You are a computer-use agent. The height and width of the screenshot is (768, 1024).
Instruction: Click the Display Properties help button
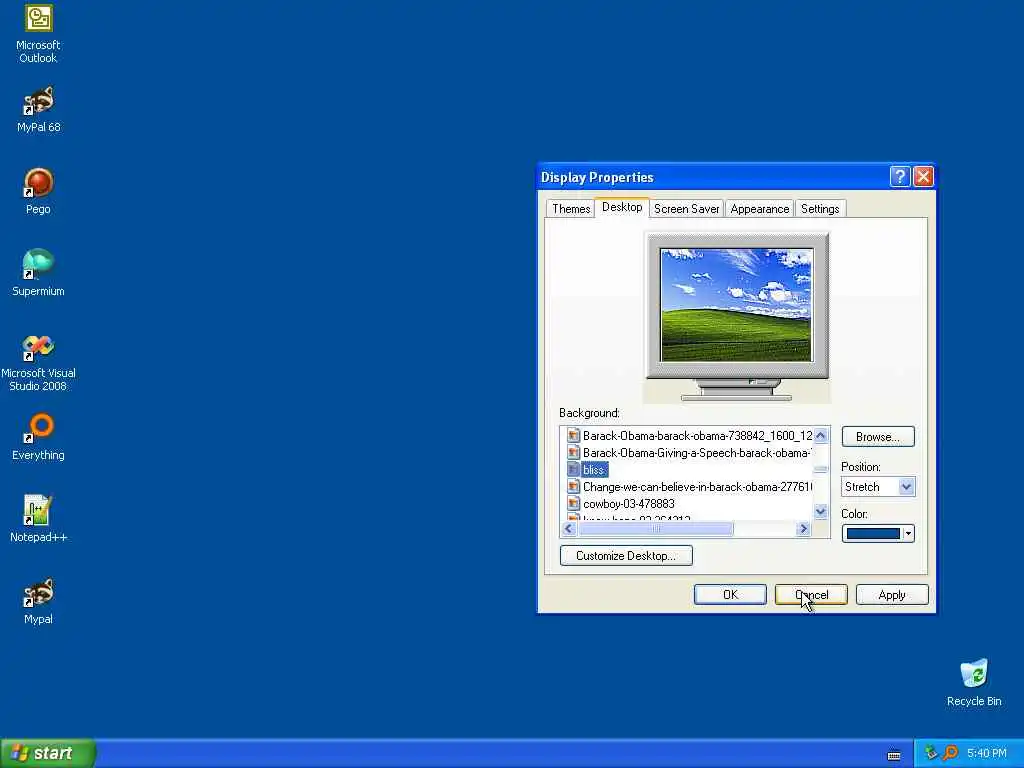tap(899, 176)
